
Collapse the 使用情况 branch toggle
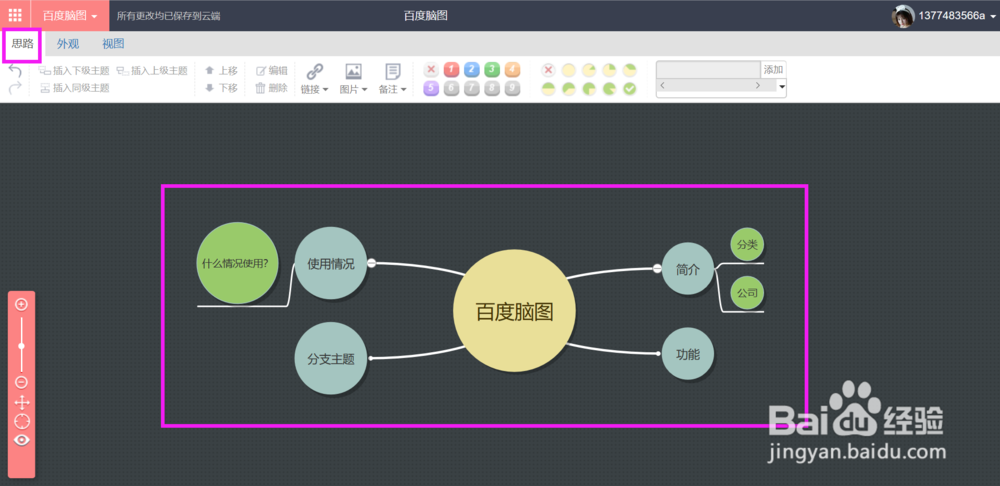pyautogui.click(x=372, y=263)
